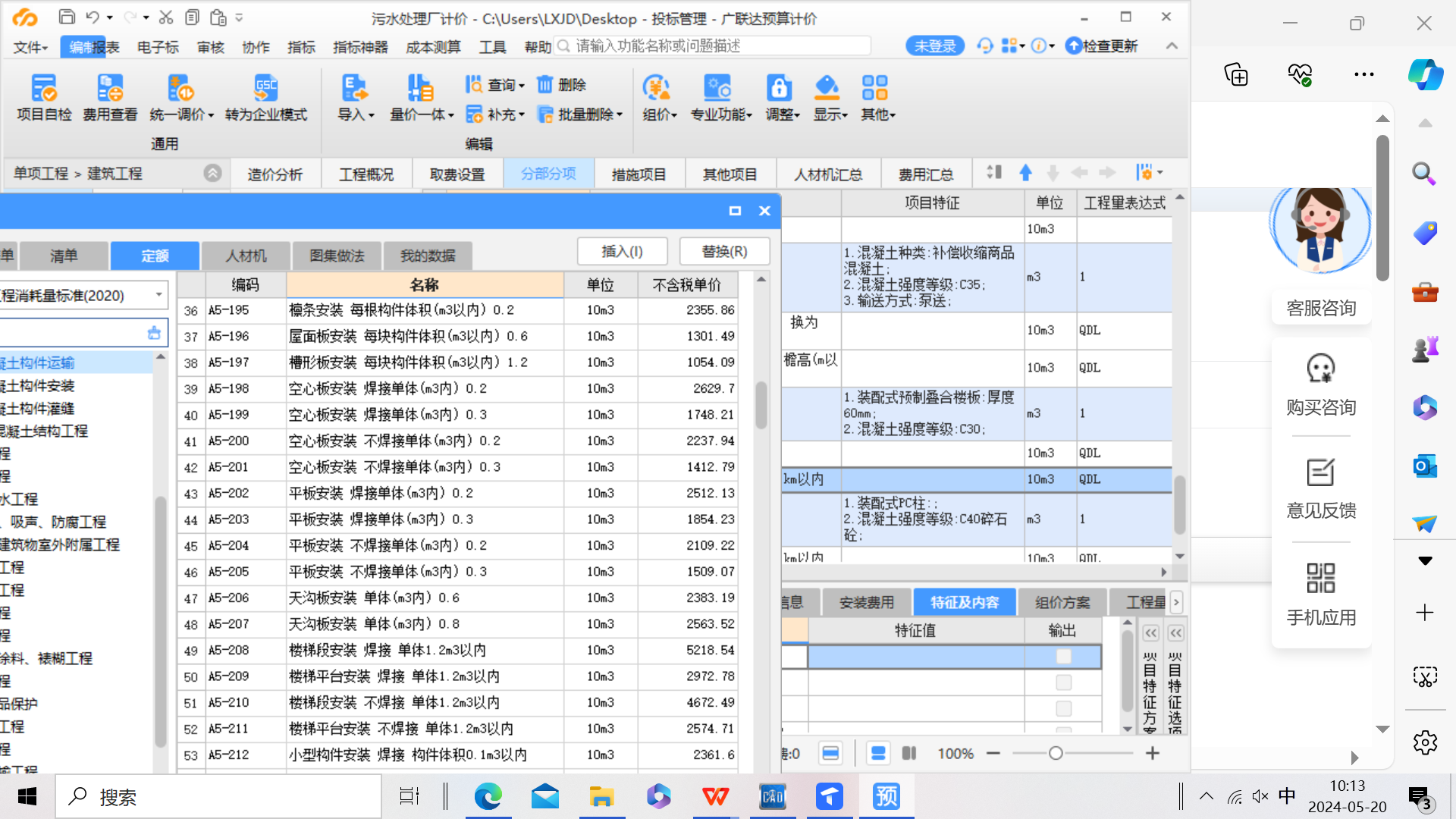Viewport: 1456px width, 819px height.
Task: Click the blue move-up arrow icon
Action: coord(1025,173)
